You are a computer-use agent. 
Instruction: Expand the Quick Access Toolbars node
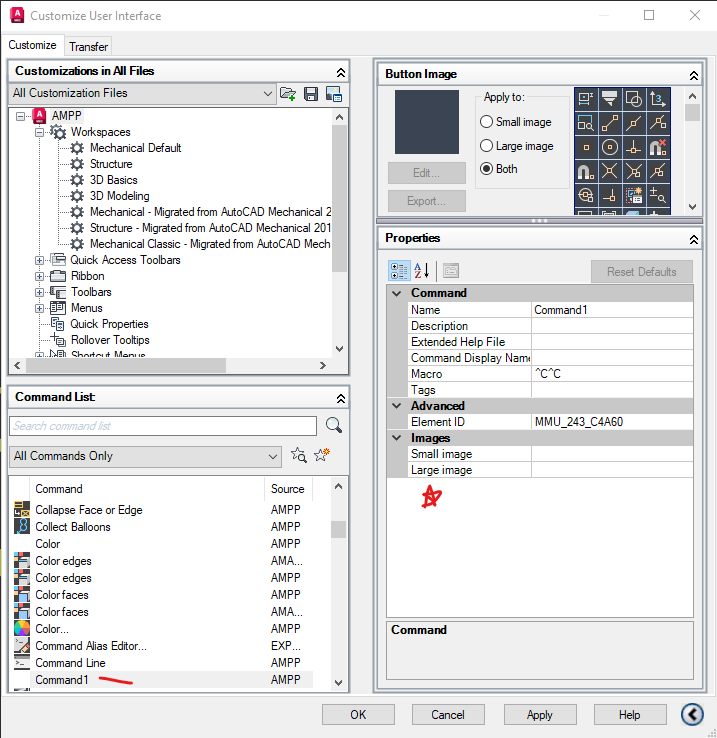click(40, 260)
